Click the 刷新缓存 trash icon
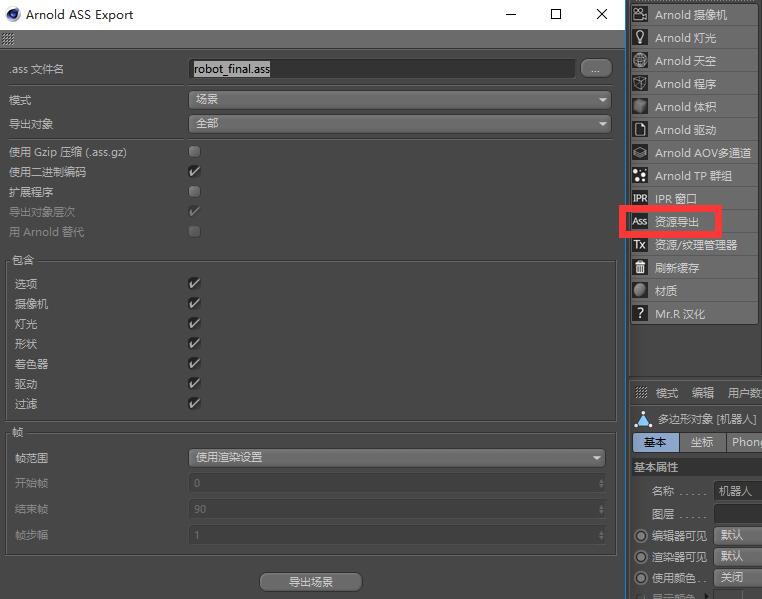762x599 pixels. (640, 267)
